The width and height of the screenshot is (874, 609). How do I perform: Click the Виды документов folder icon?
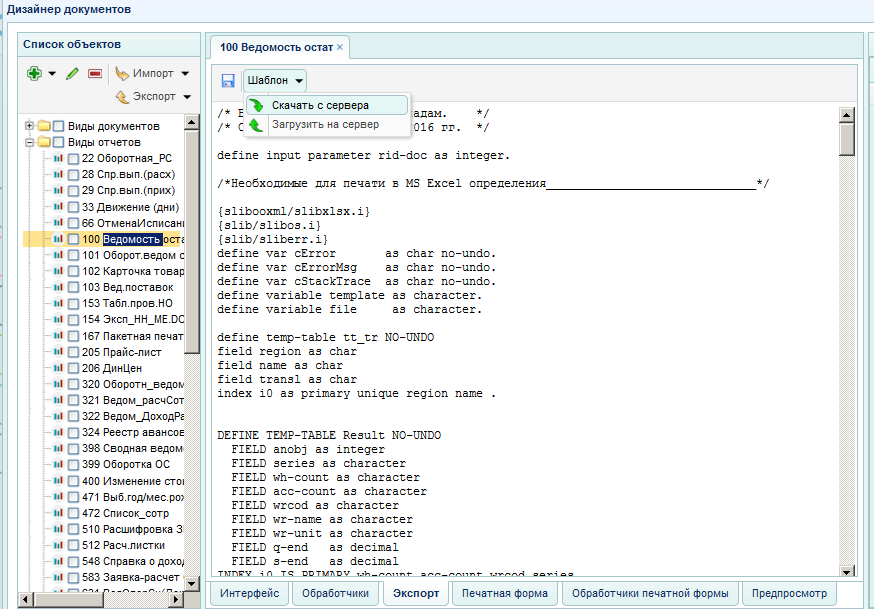[x=44, y=126]
